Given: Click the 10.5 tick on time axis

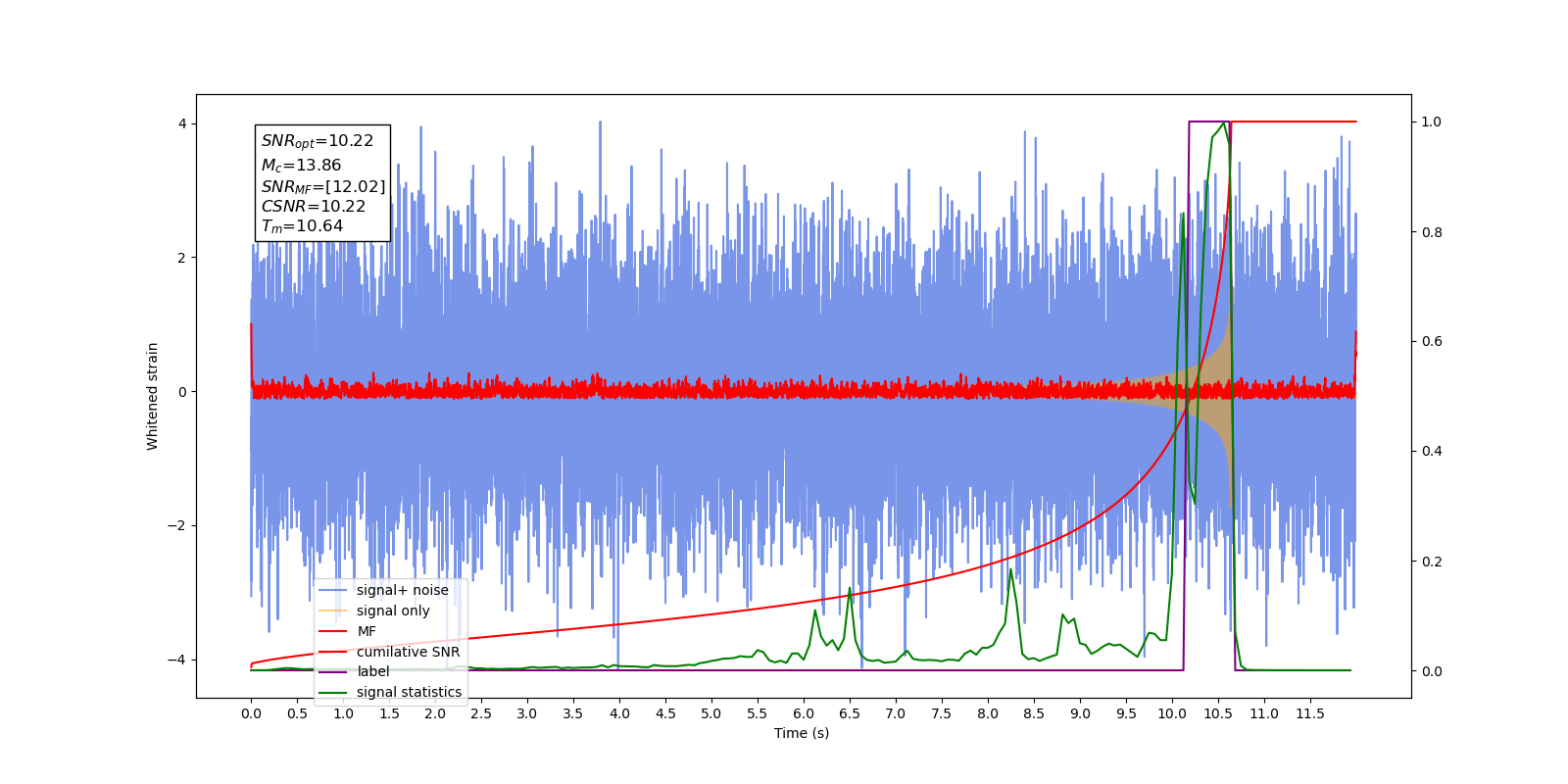Looking at the screenshot, I should (x=1218, y=713).
